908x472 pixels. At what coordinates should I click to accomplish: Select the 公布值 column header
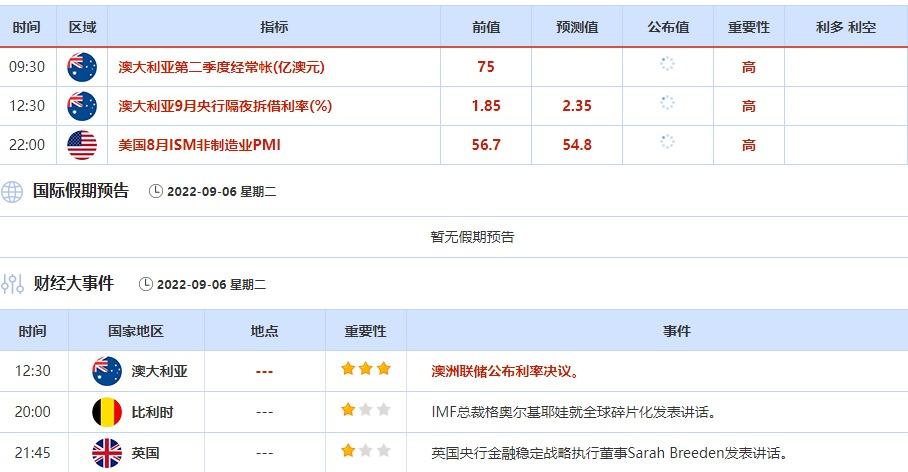click(x=667, y=27)
